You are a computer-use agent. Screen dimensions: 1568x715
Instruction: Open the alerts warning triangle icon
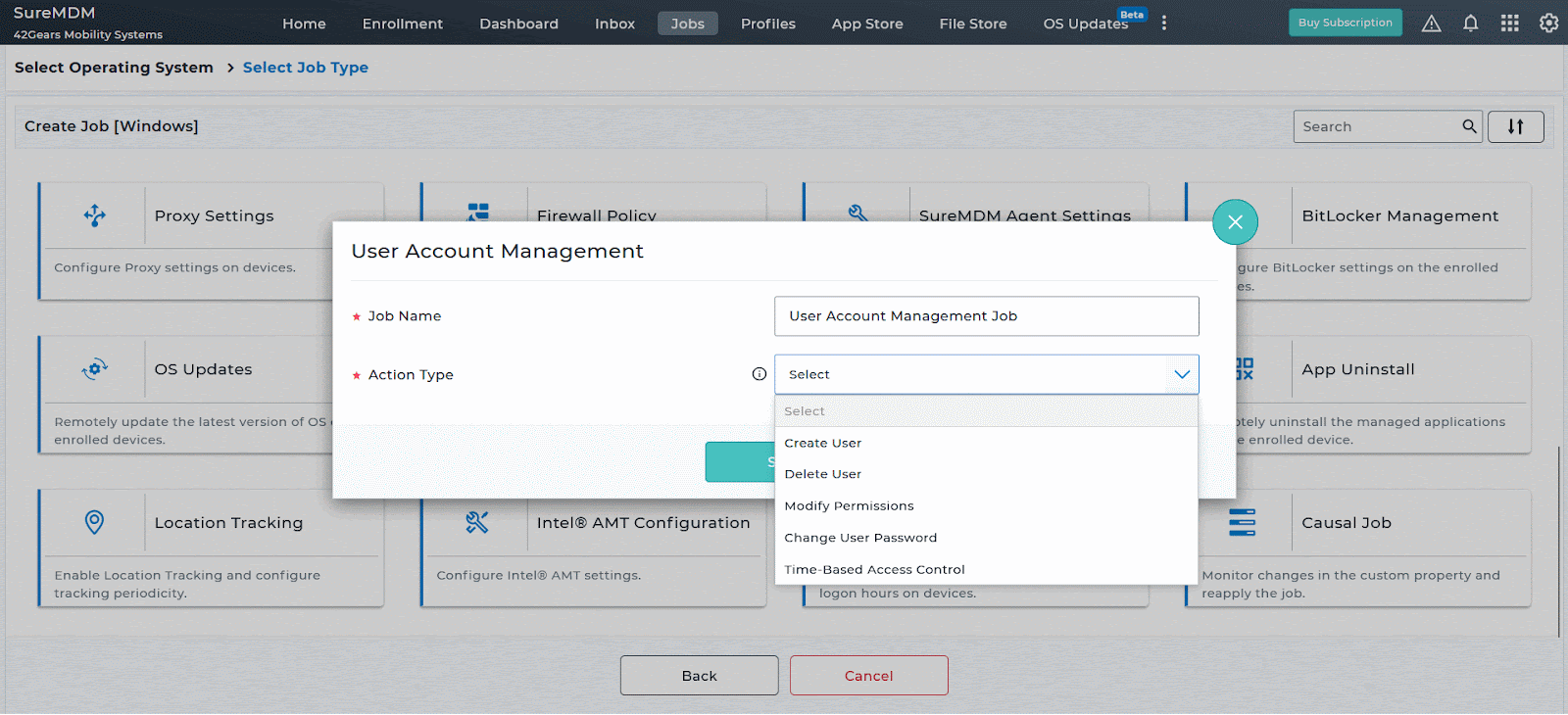(1431, 24)
